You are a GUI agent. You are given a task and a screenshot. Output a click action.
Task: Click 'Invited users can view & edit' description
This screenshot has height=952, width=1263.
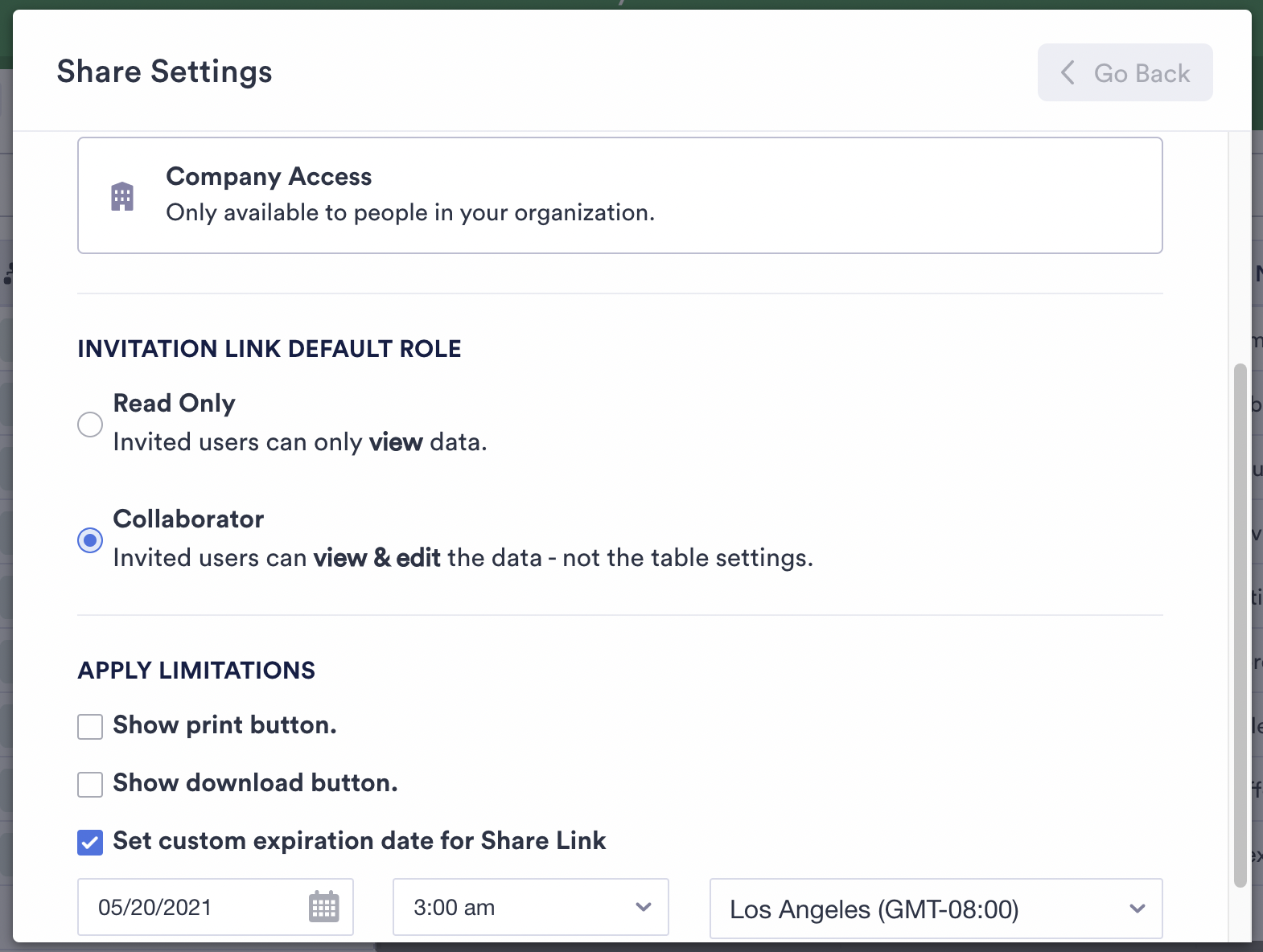click(x=463, y=558)
